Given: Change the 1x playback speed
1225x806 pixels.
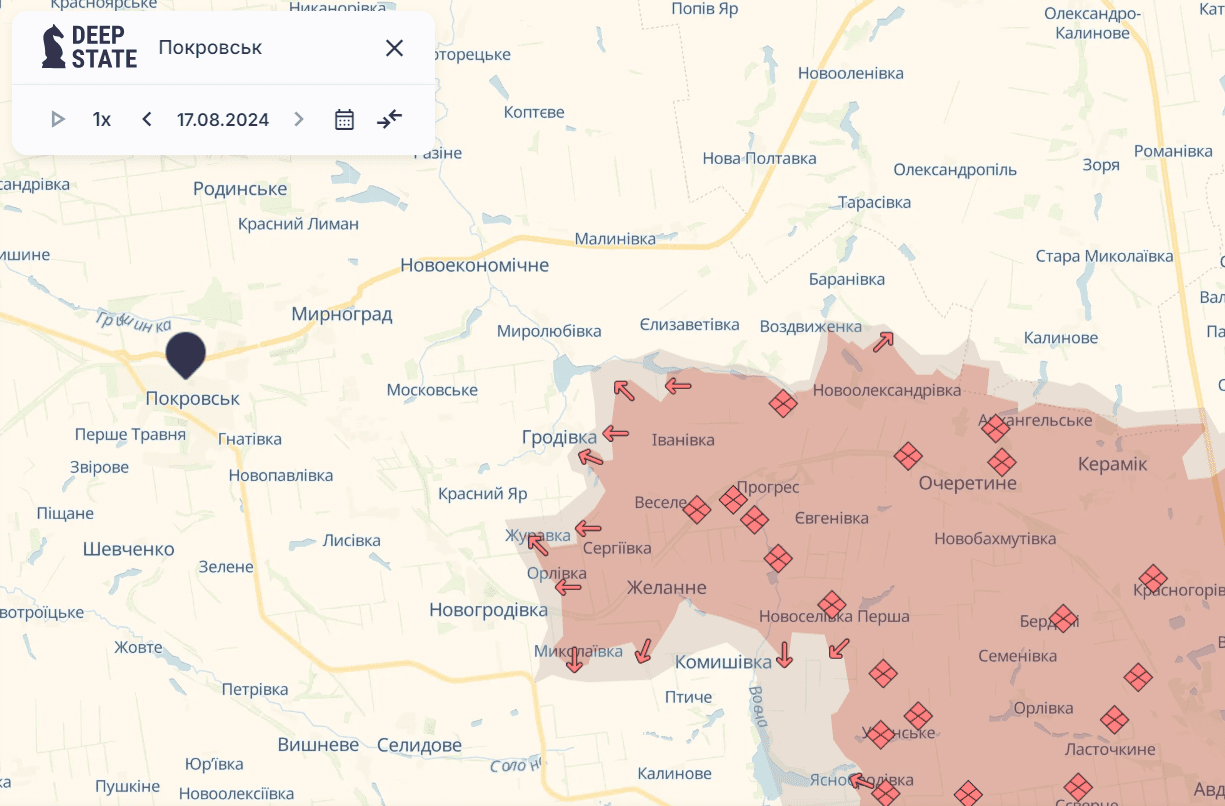Looking at the screenshot, I should point(102,120).
